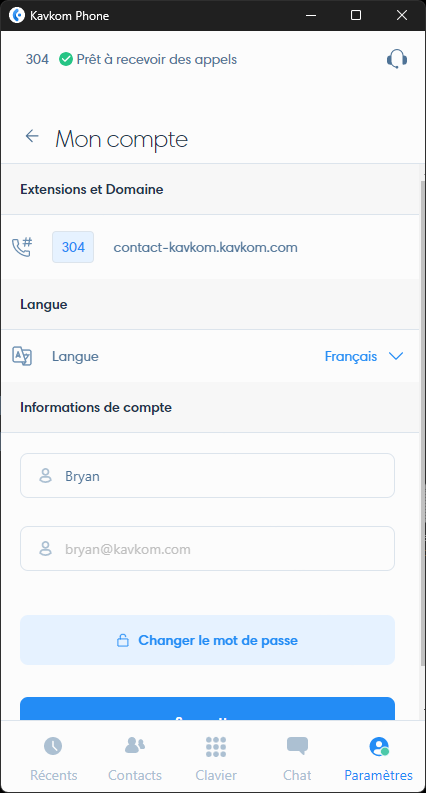Click the padlock icon on the password button
426x793 pixels.
(x=122, y=640)
